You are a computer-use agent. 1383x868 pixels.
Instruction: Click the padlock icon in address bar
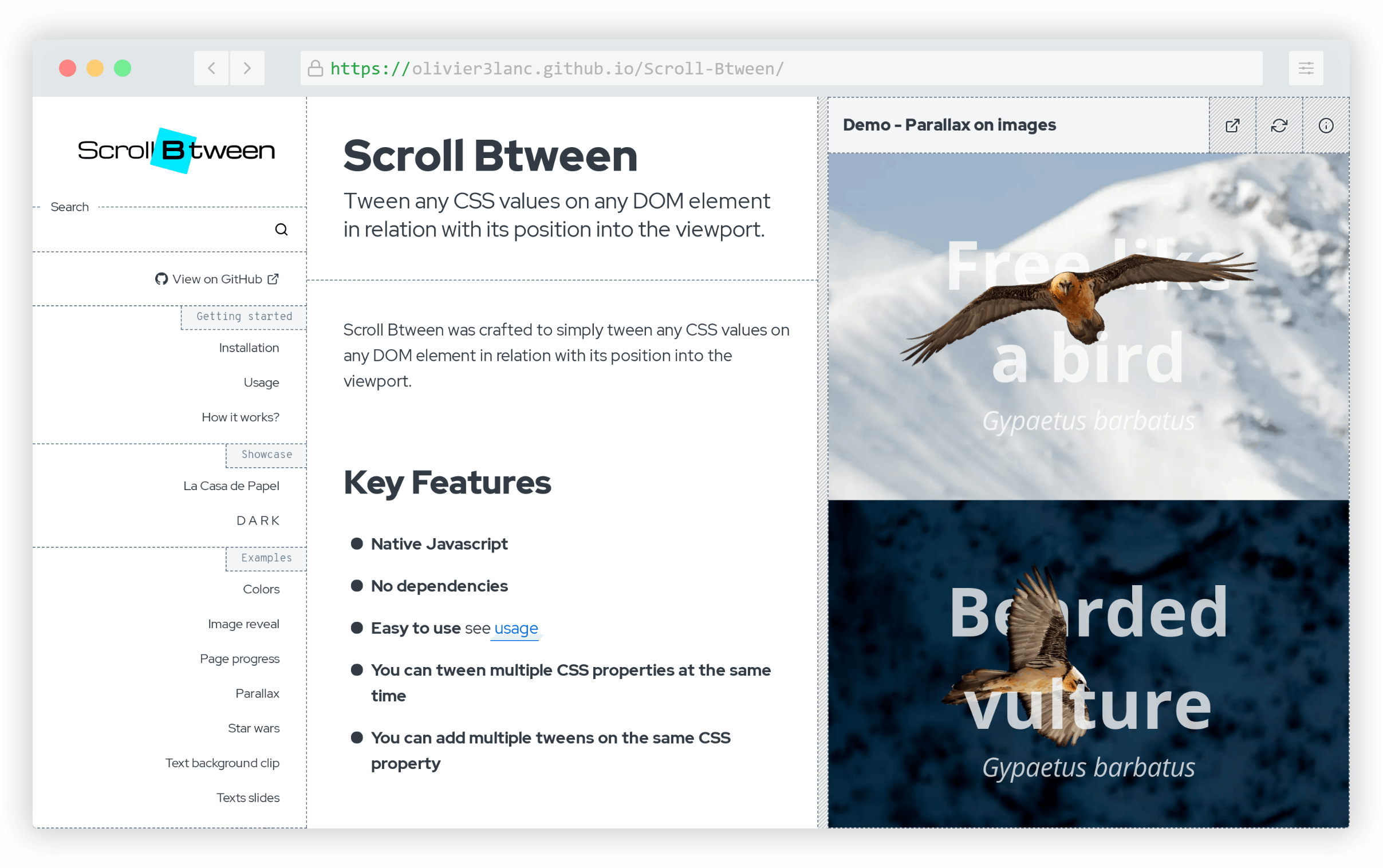pos(315,68)
